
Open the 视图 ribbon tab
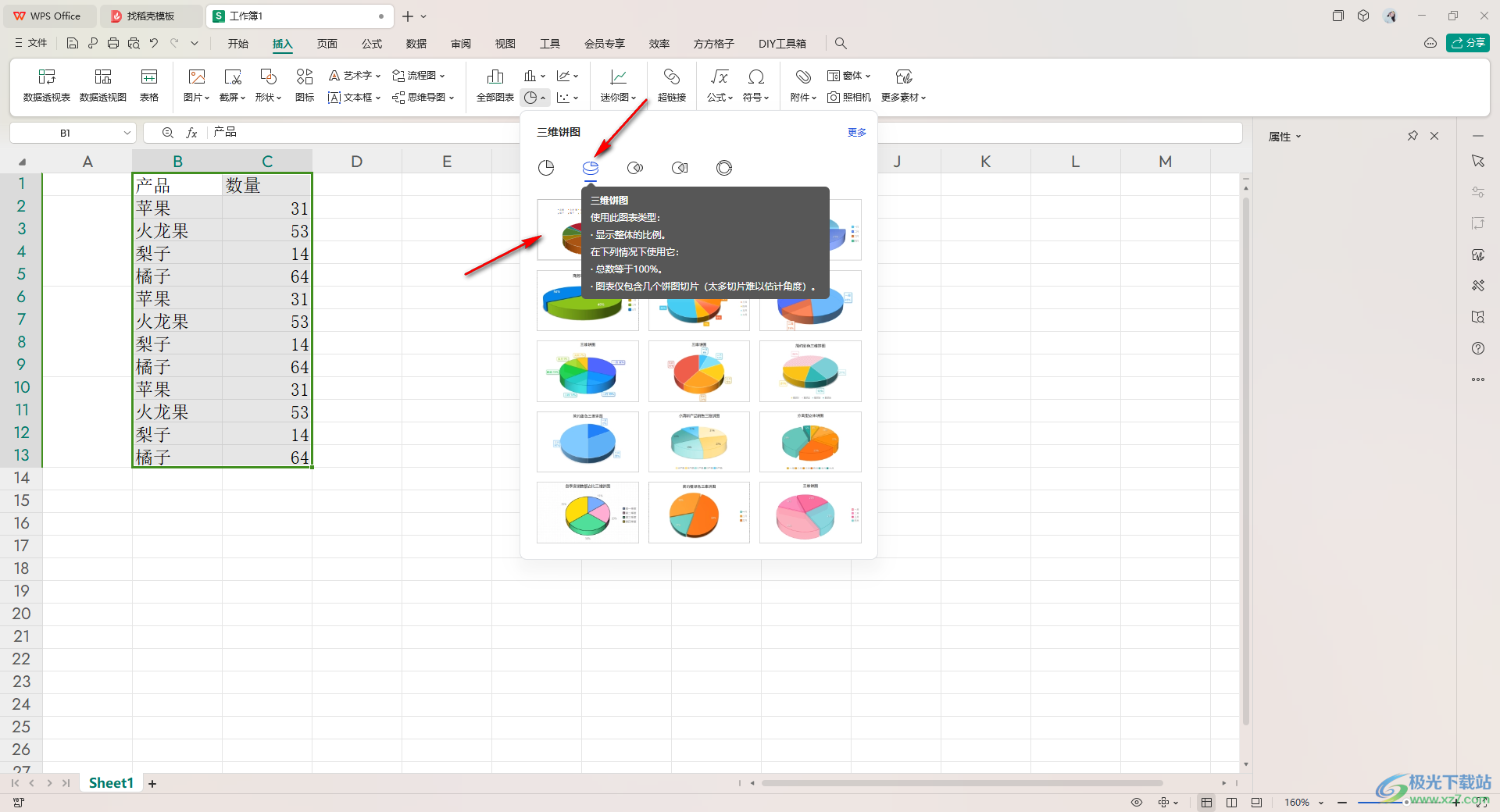[505, 44]
